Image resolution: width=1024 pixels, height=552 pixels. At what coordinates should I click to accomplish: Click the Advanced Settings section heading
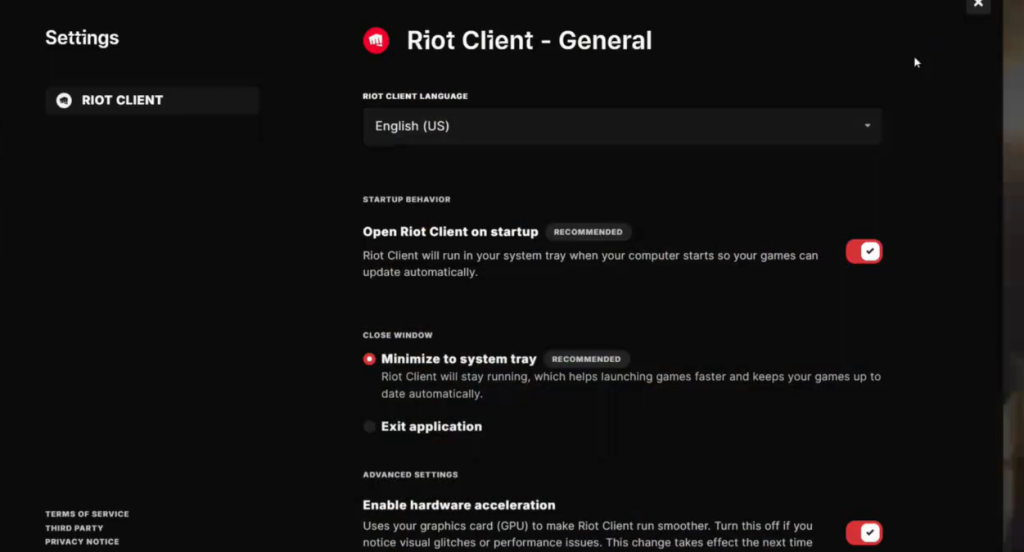[410, 475]
